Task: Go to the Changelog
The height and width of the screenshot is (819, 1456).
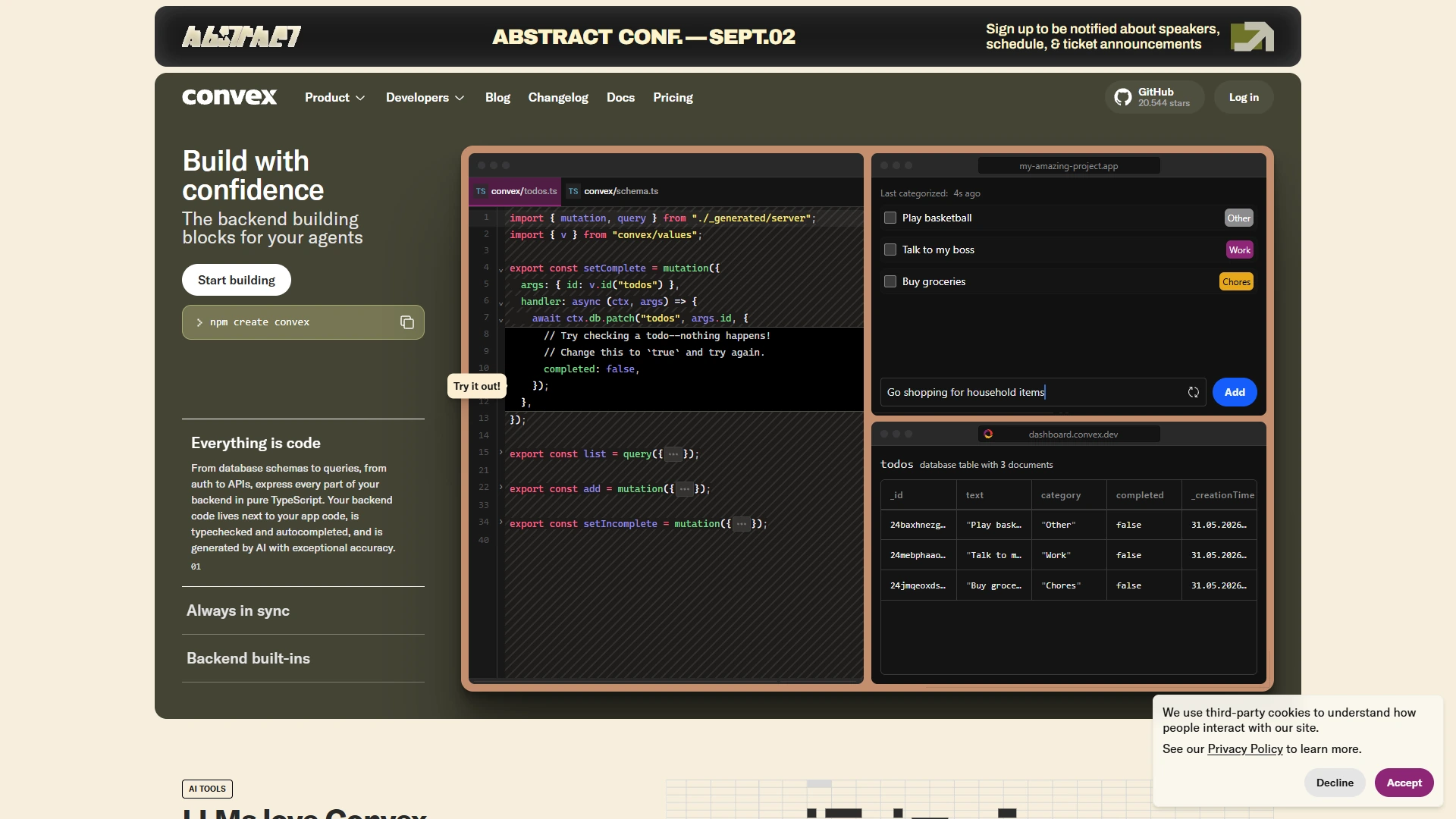Action: click(x=558, y=97)
